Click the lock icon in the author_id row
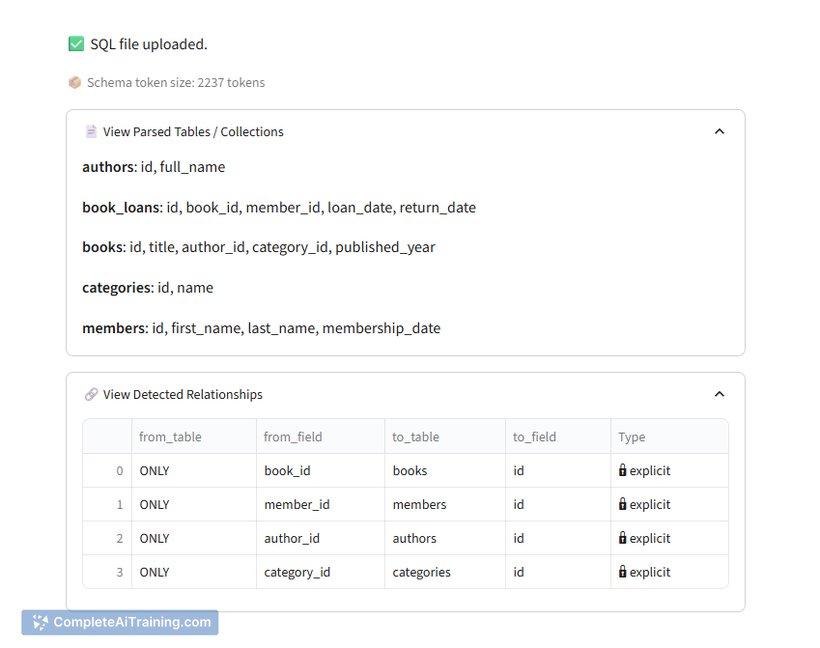The height and width of the screenshot is (648, 820). (x=622, y=537)
